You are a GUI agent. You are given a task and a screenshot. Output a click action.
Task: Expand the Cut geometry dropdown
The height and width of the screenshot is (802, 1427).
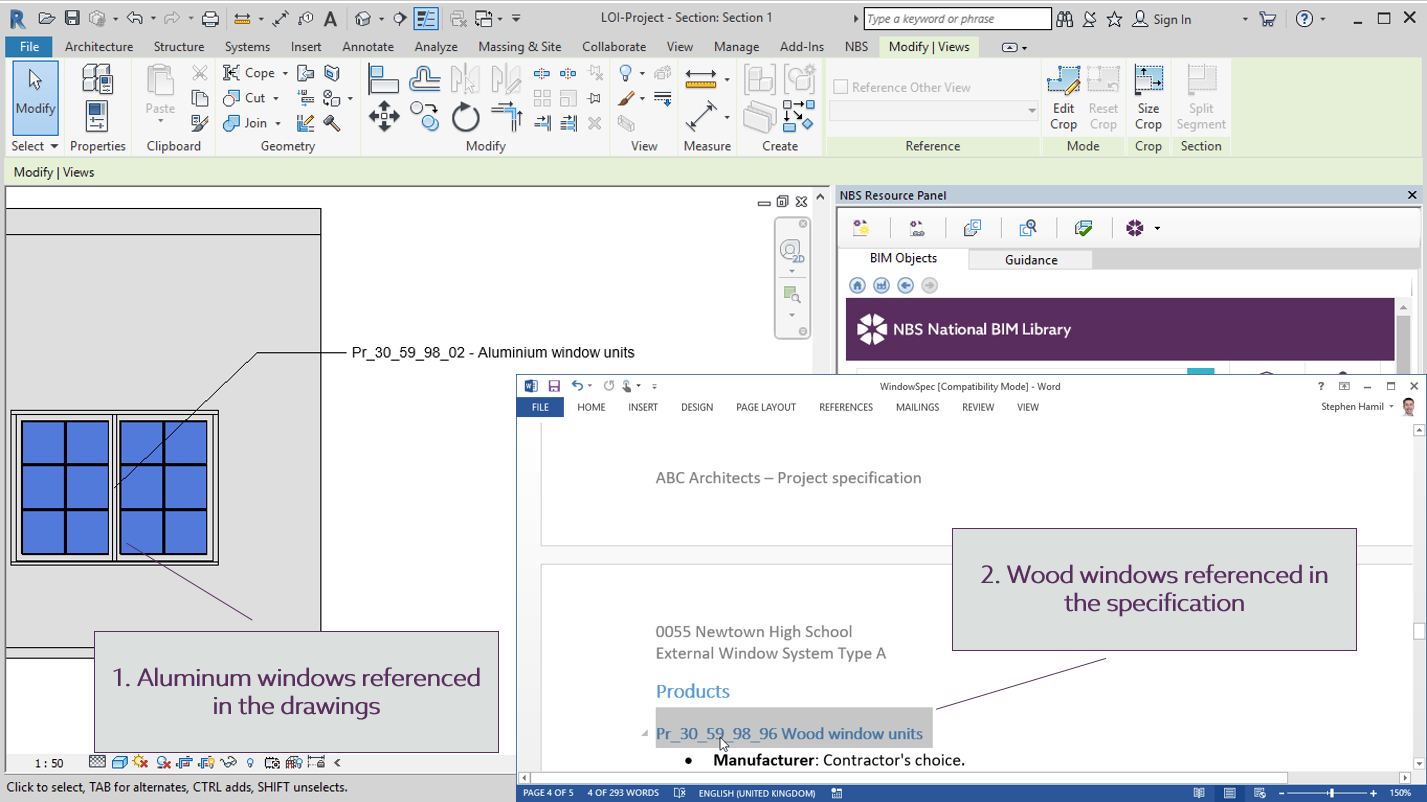click(276, 98)
